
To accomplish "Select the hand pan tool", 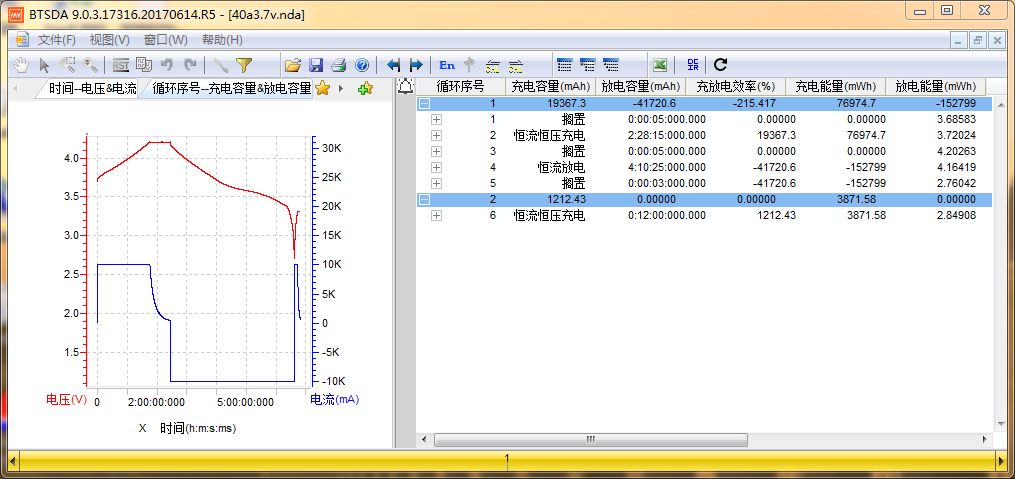I will tap(22, 65).
